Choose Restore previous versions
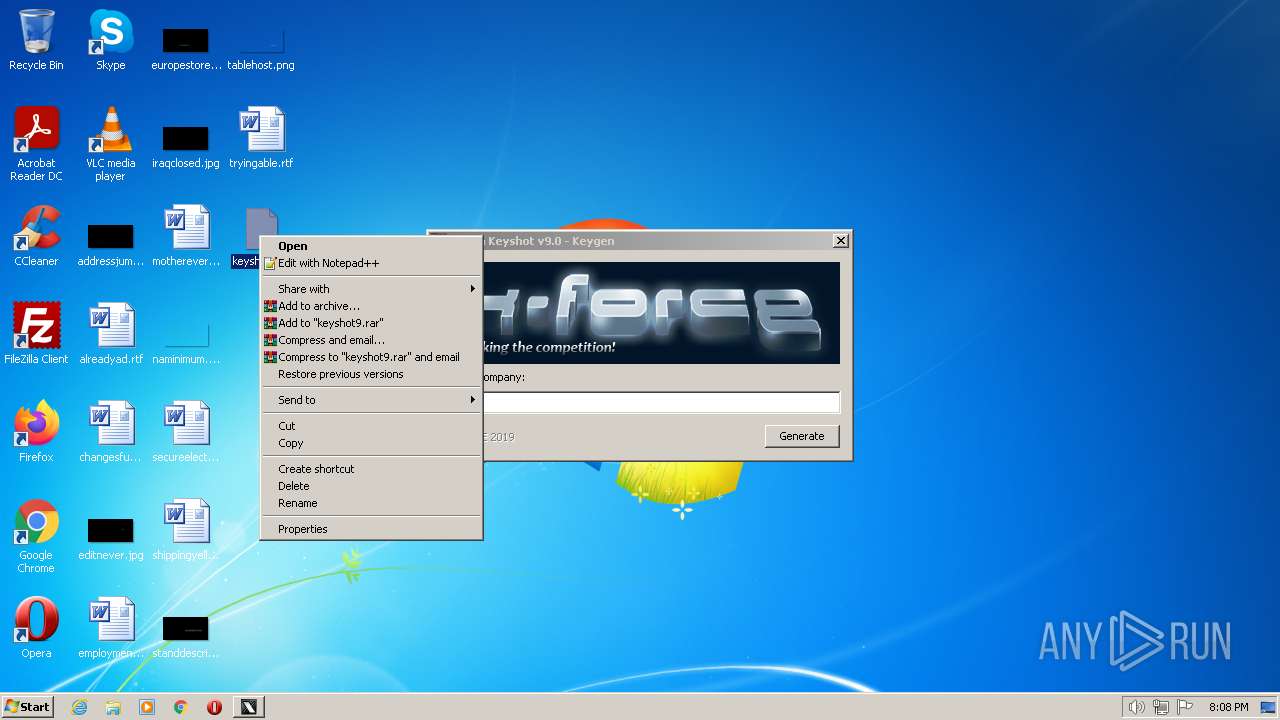Screen dimensions: 1280x720 point(372,374)
